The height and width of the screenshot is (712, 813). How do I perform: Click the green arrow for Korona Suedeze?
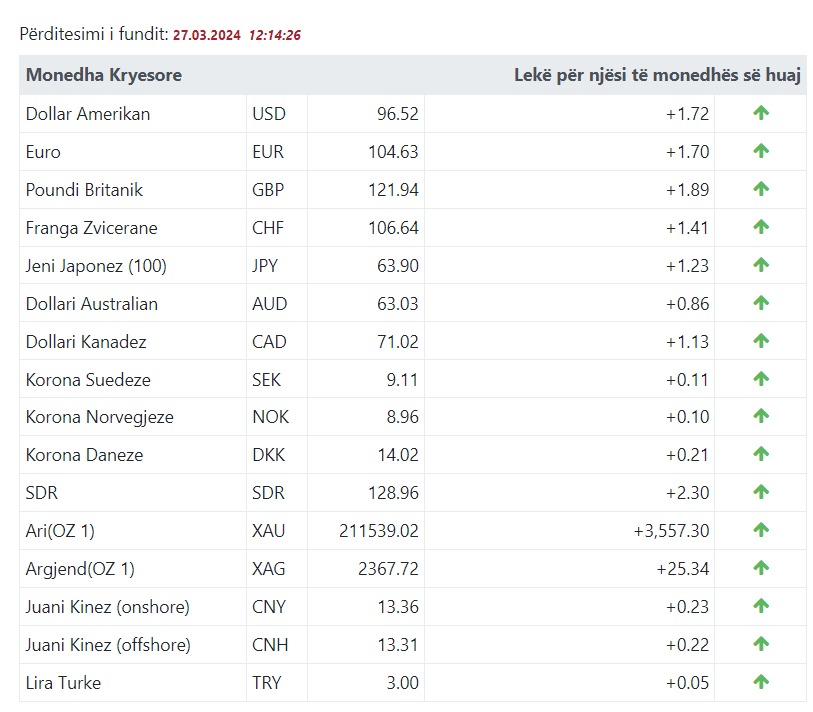tap(760, 379)
